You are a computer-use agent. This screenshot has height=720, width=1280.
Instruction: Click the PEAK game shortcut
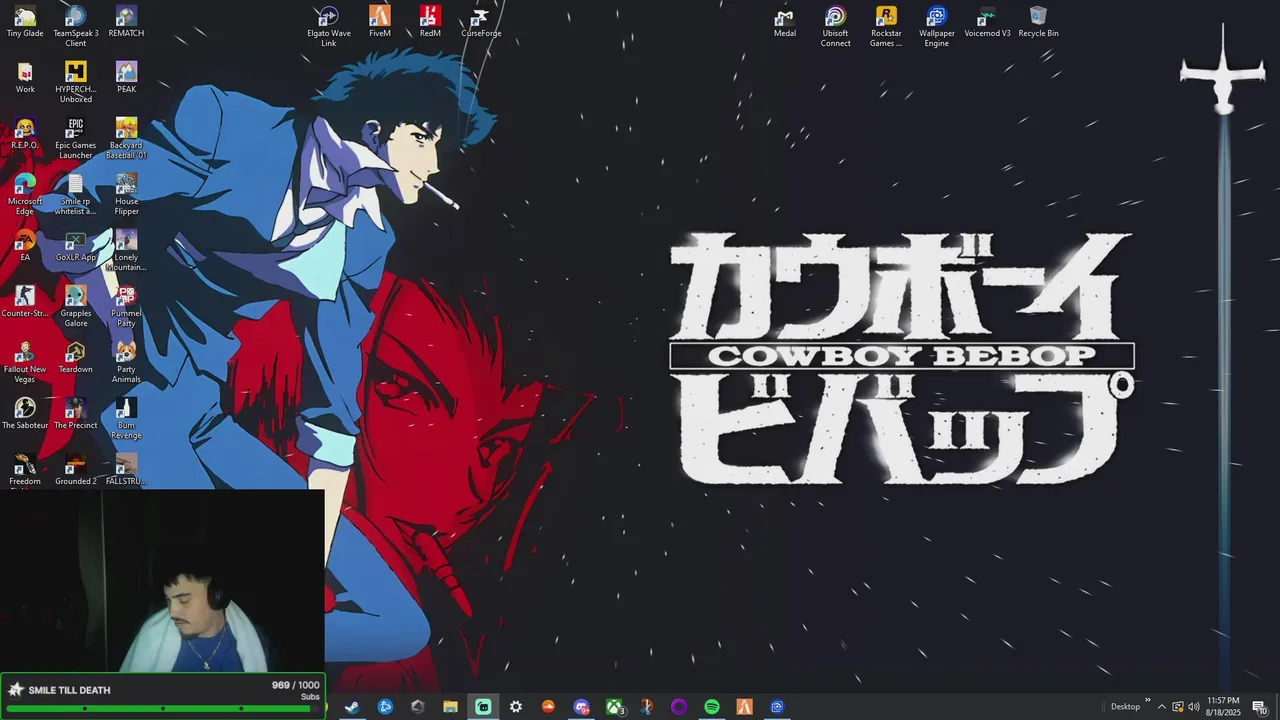[x=126, y=78]
